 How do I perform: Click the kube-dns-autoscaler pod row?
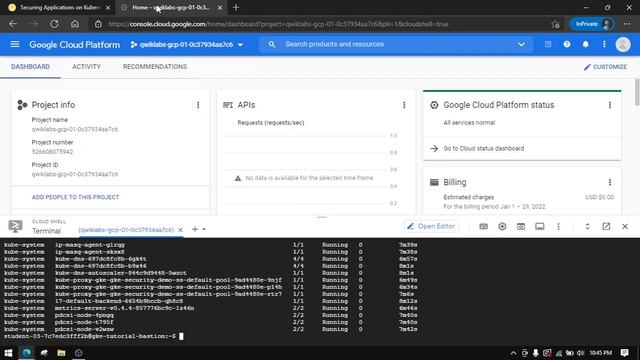tap(211, 273)
